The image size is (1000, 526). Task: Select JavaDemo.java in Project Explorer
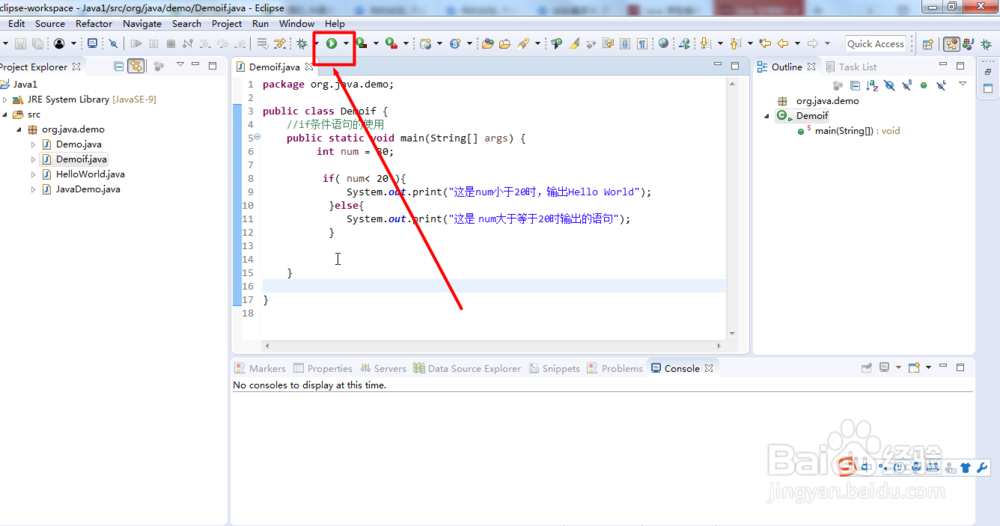[x=87, y=189]
